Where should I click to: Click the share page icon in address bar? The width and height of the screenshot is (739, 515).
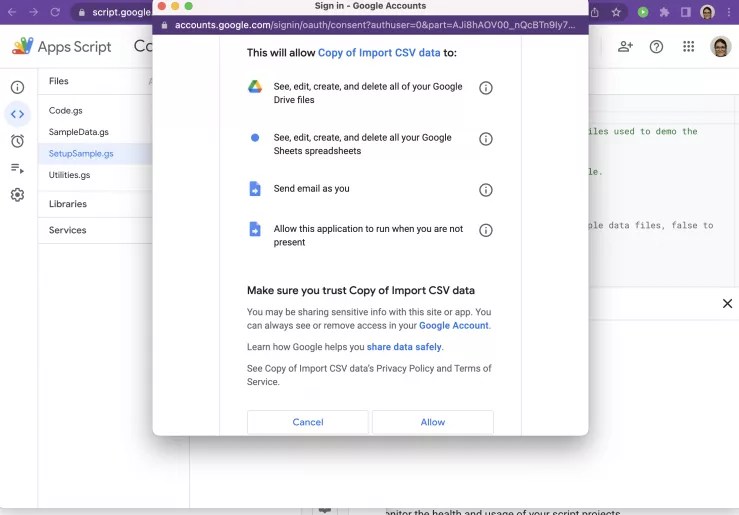click(x=595, y=12)
